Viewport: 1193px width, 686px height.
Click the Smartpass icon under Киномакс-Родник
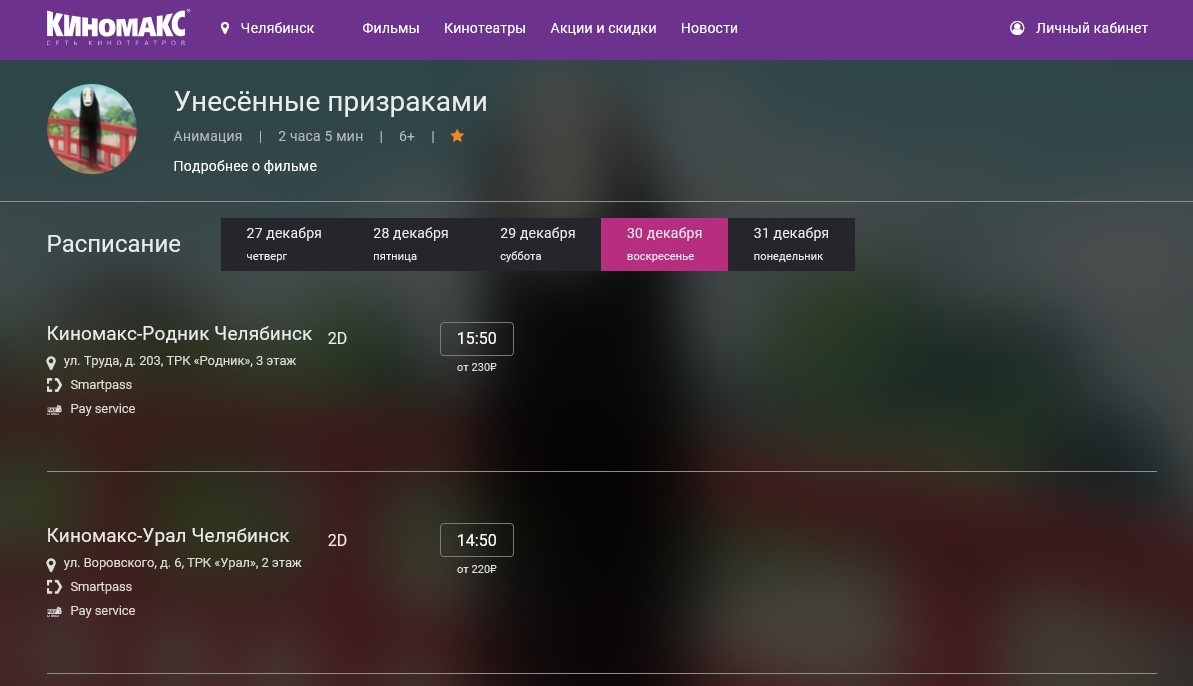point(54,385)
